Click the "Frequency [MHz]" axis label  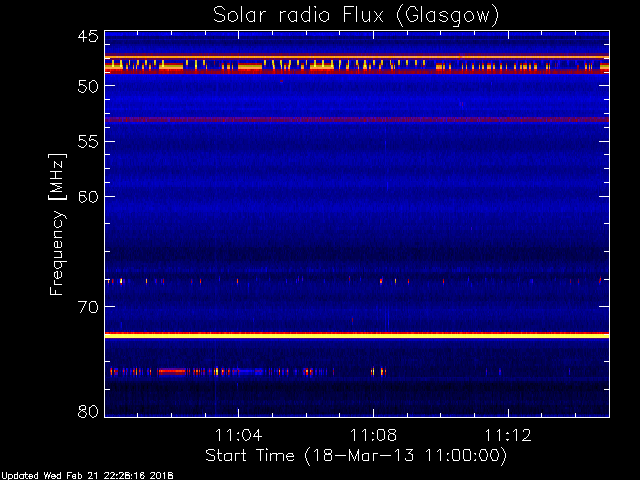point(57,224)
